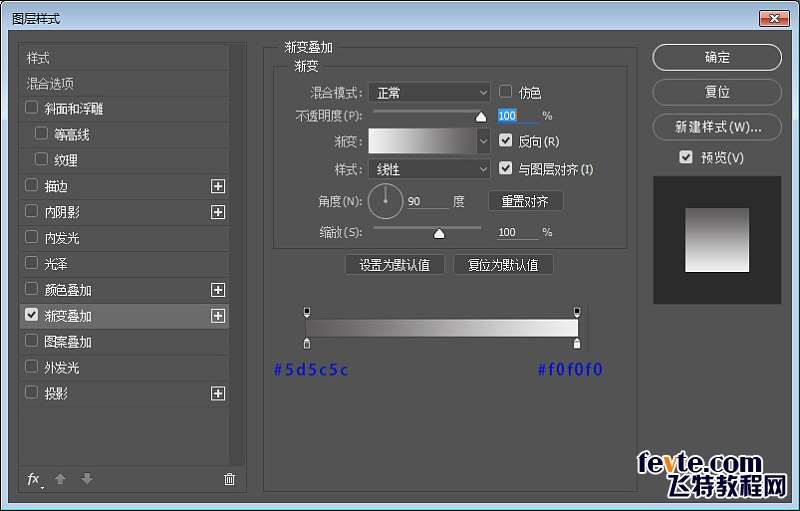Click the 设置为默认值 button
The width and height of the screenshot is (800, 511).
click(394, 265)
